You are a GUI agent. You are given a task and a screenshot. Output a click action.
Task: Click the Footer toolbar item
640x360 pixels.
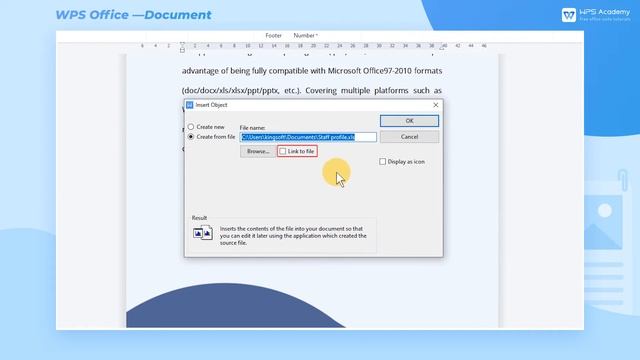(273, 36)
